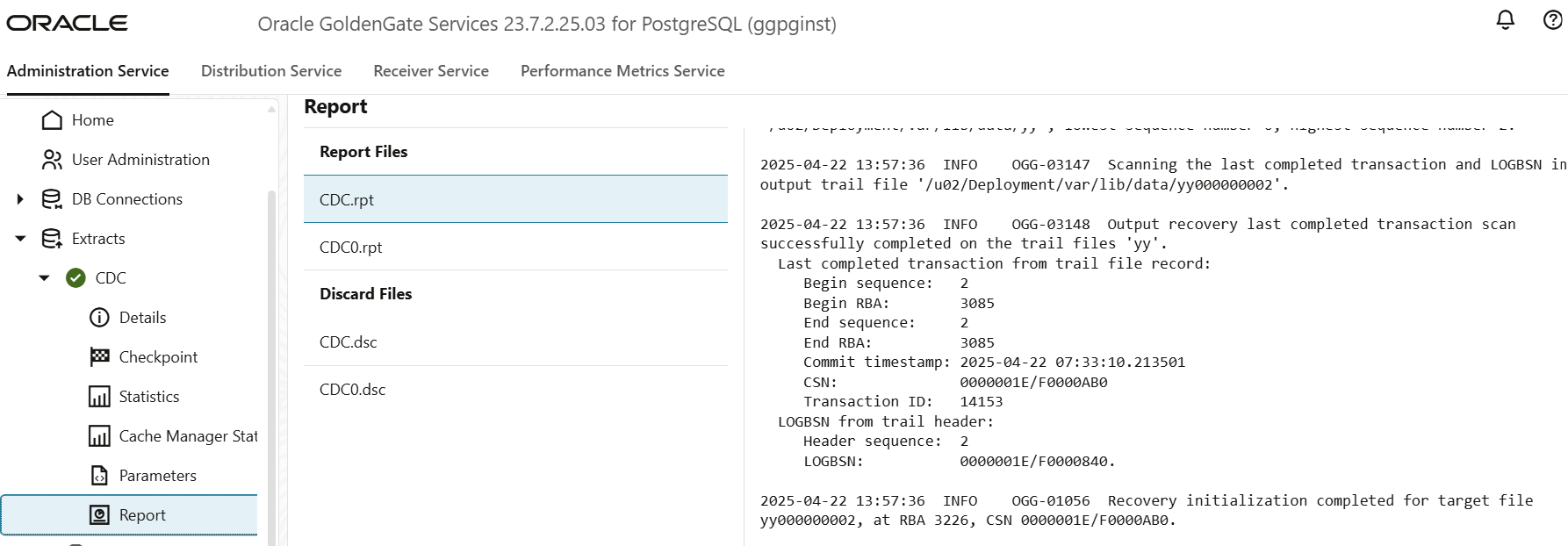Open DB Connections section
The height and width of the screenshot is (546, 1568).
click(x=127, y=199)
